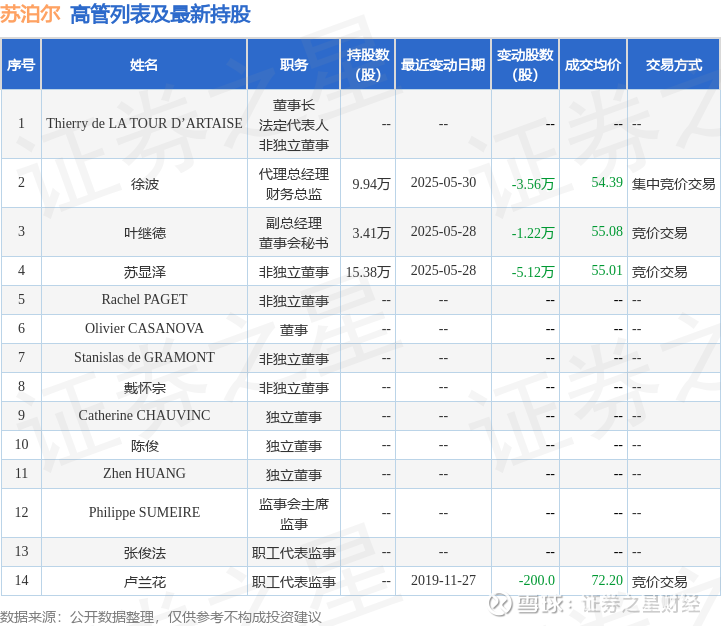
Task: Click 叶继德's holding value 3.41万
Action: pyautogui.click(x=371, y=233)
